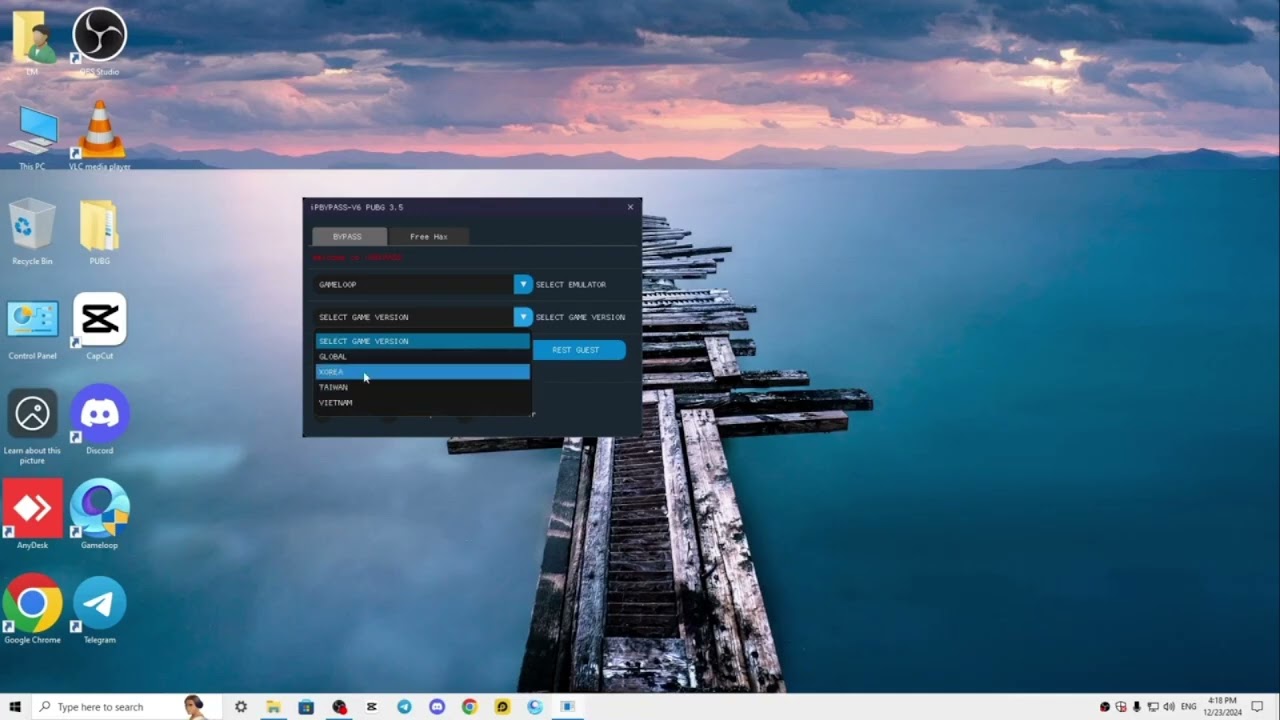Viewport: 1280px width, 720px height.
Task: Open the clock showing 4:18 PM
Action: point(1223,707)
